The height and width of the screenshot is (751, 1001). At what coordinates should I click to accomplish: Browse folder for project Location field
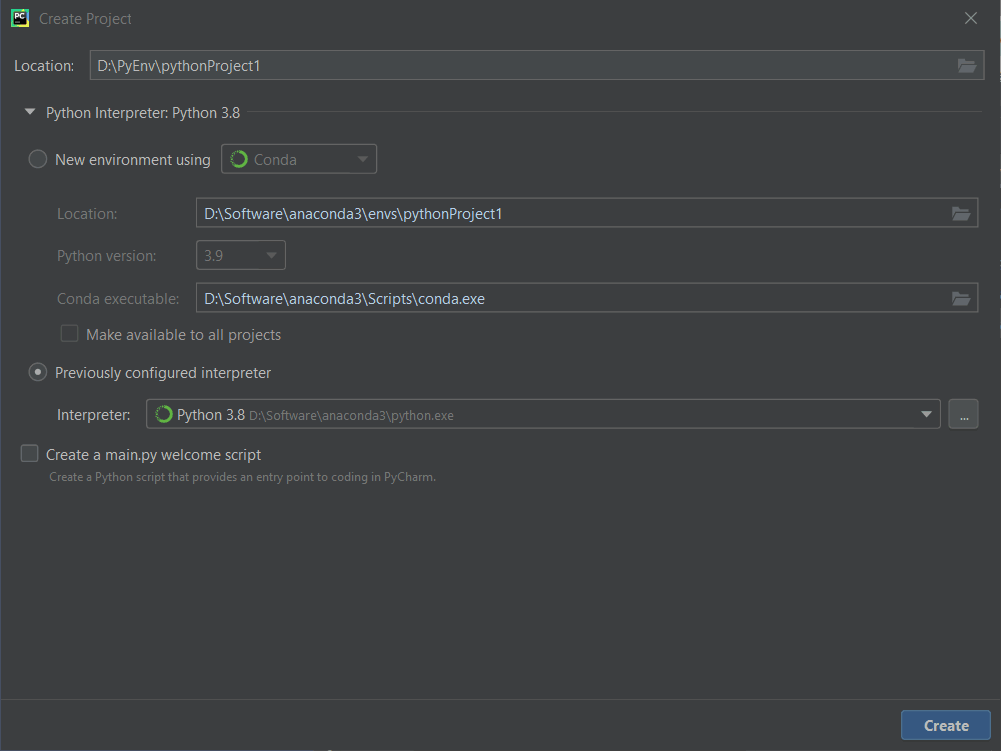tap(967, 66)
